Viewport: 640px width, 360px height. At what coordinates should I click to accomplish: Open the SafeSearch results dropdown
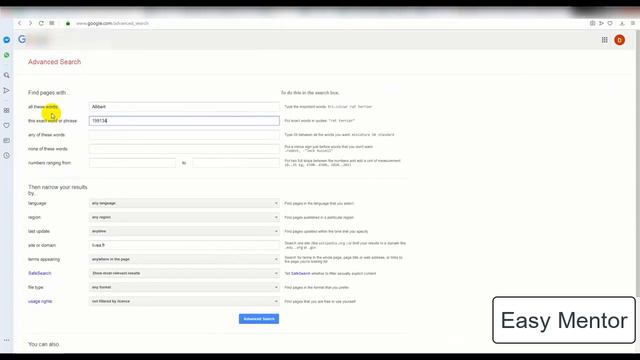point(184,273)
